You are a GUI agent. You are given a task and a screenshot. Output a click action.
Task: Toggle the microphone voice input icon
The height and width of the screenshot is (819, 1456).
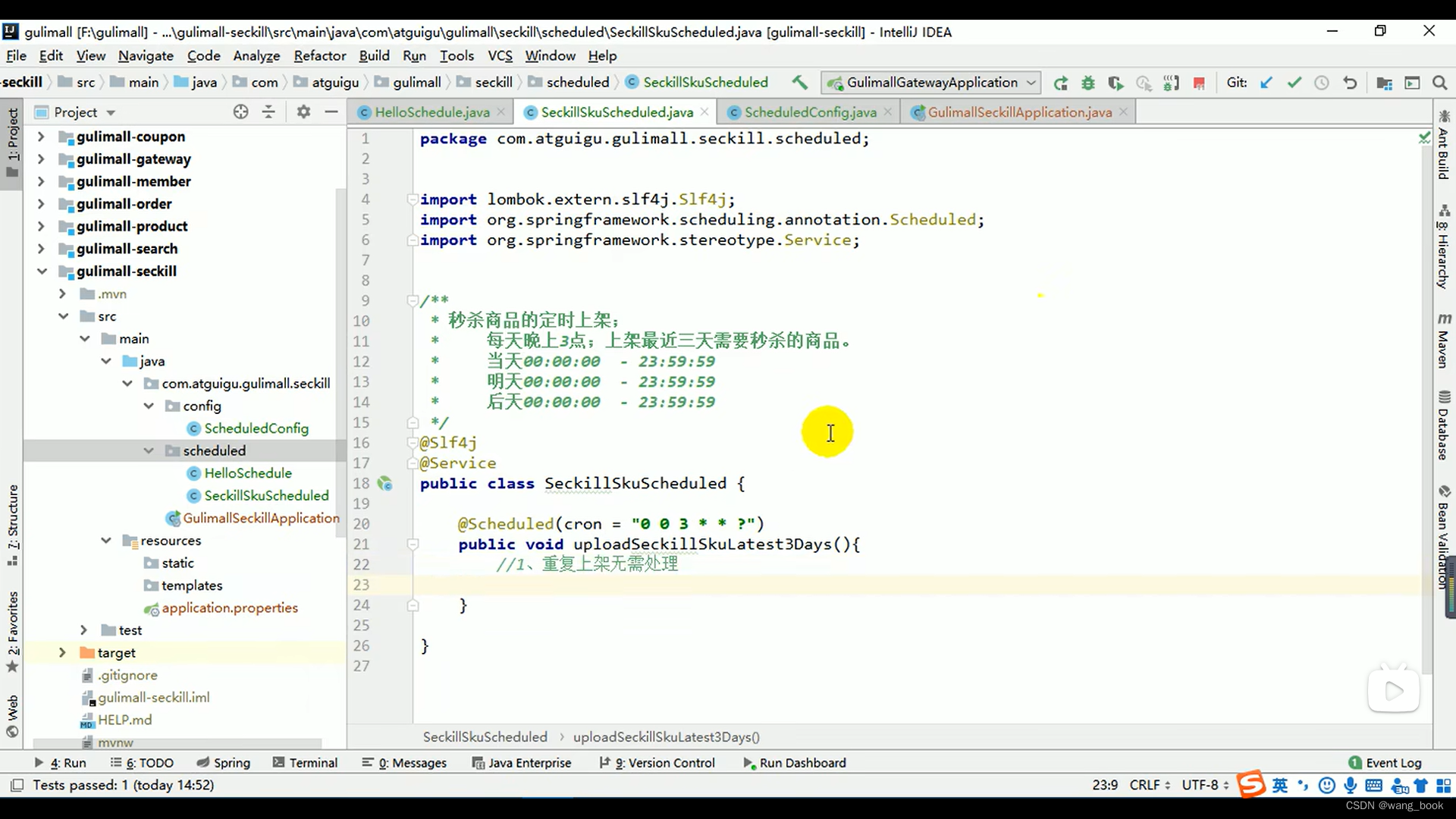click(1350, 785)
